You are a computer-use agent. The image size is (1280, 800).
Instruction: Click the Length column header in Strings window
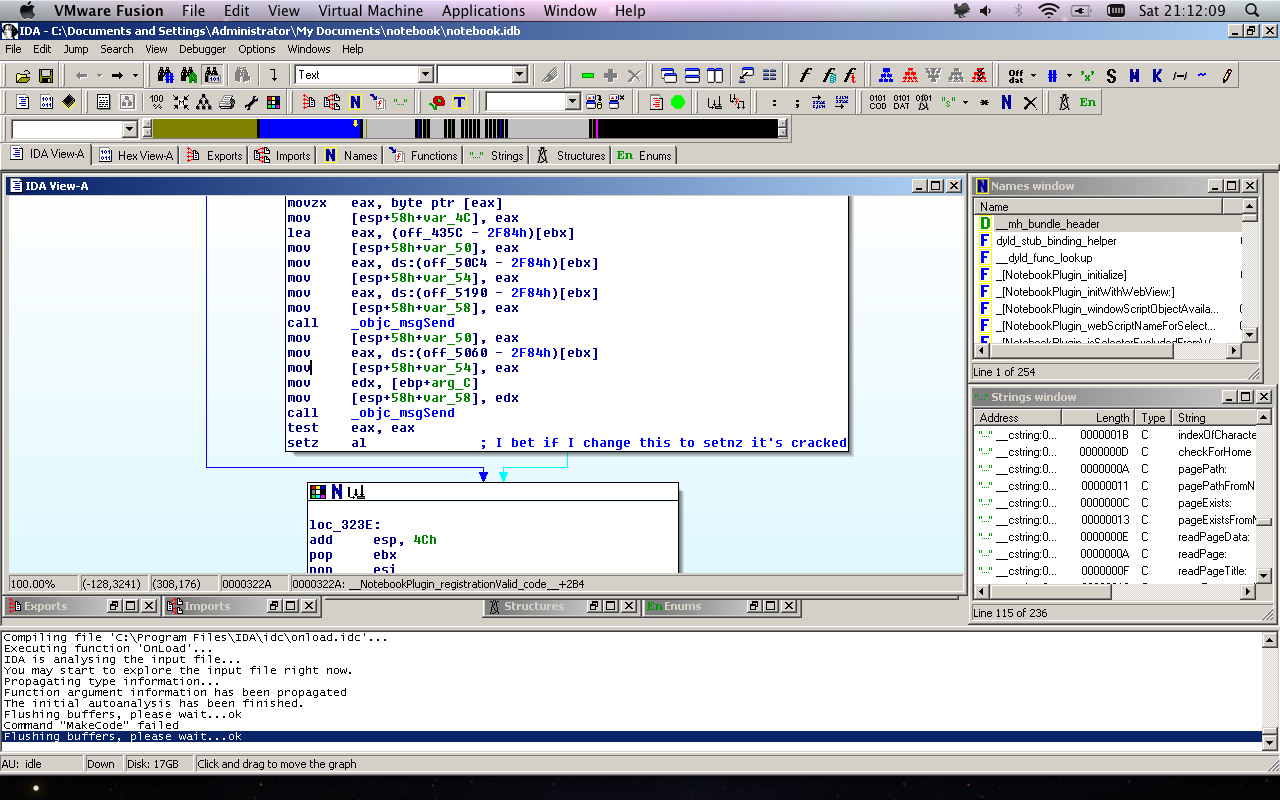[x=1099, y=418]
